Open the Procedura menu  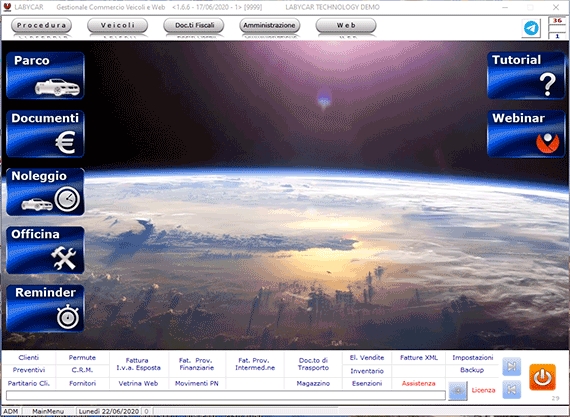tap(41, 25)
